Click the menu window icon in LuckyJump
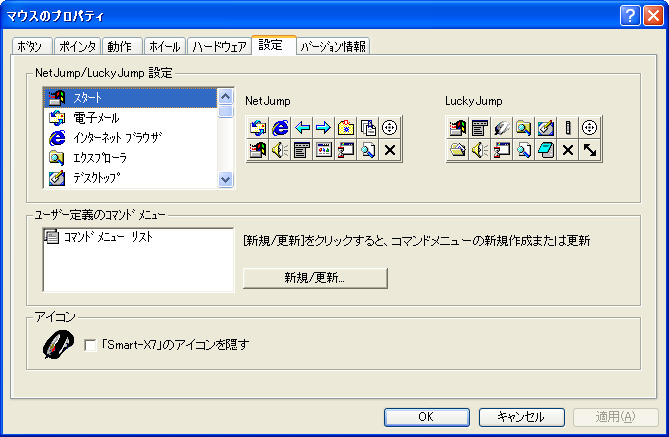 pos(480,127)
